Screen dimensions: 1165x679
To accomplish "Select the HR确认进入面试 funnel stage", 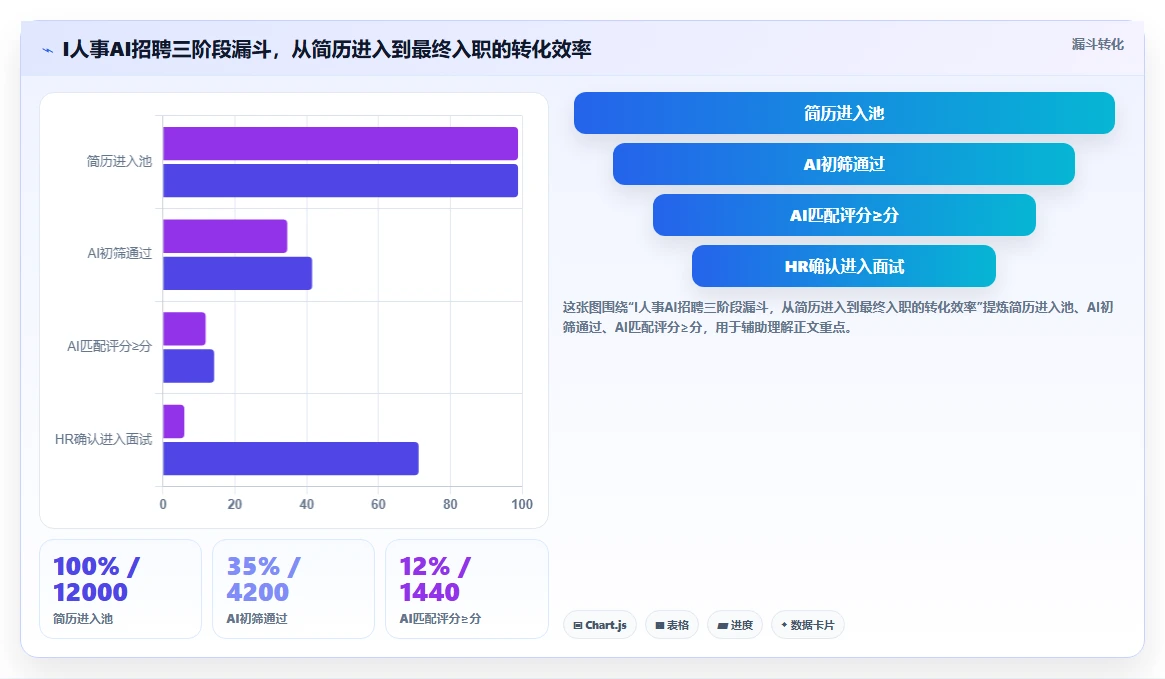I will click(x=843, y=266).
